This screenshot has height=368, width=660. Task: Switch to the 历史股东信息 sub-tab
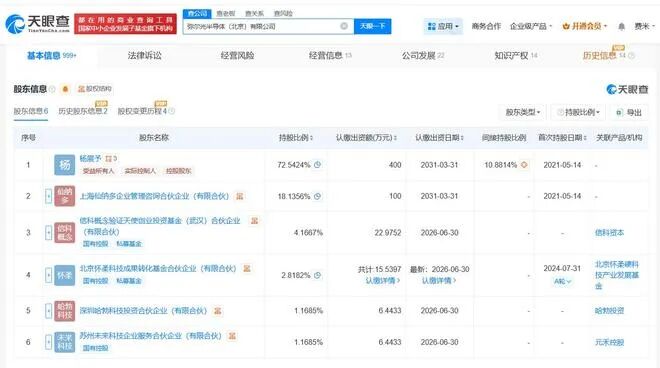[x=83, y=111]
